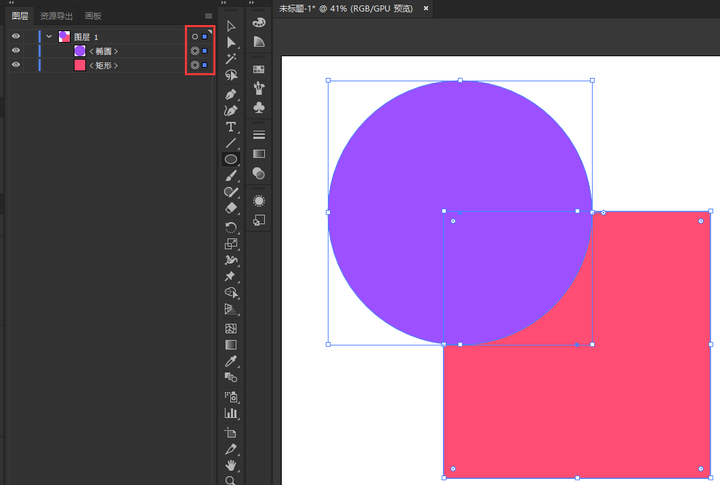Choose the Puppet Warp pin tool
Viewport: 720px width, 485px height.
coord(231,276)
